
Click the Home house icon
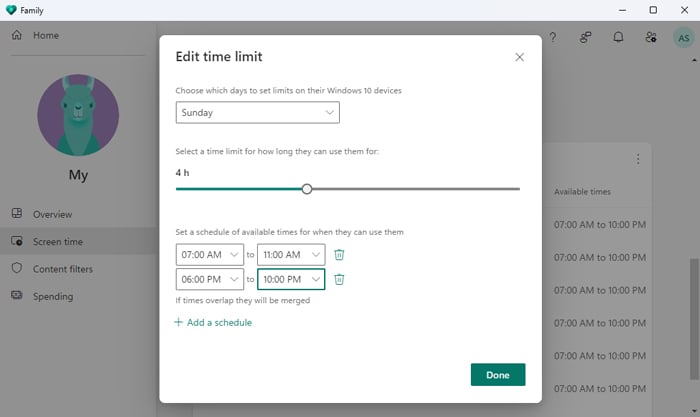(17, 35)
